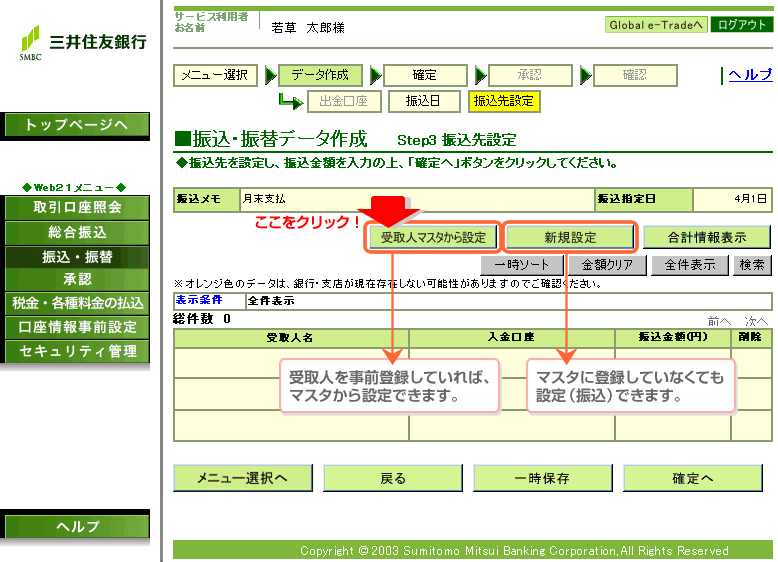Click 合計情報表示 button
This screenshot has width=778, height=562.
[x=707, y=237]
